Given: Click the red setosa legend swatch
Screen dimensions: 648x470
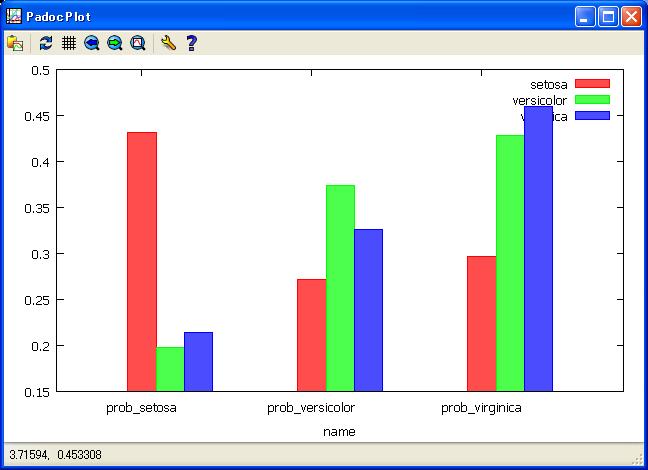Looking at the screenshot, I should [x=593, y=83].
